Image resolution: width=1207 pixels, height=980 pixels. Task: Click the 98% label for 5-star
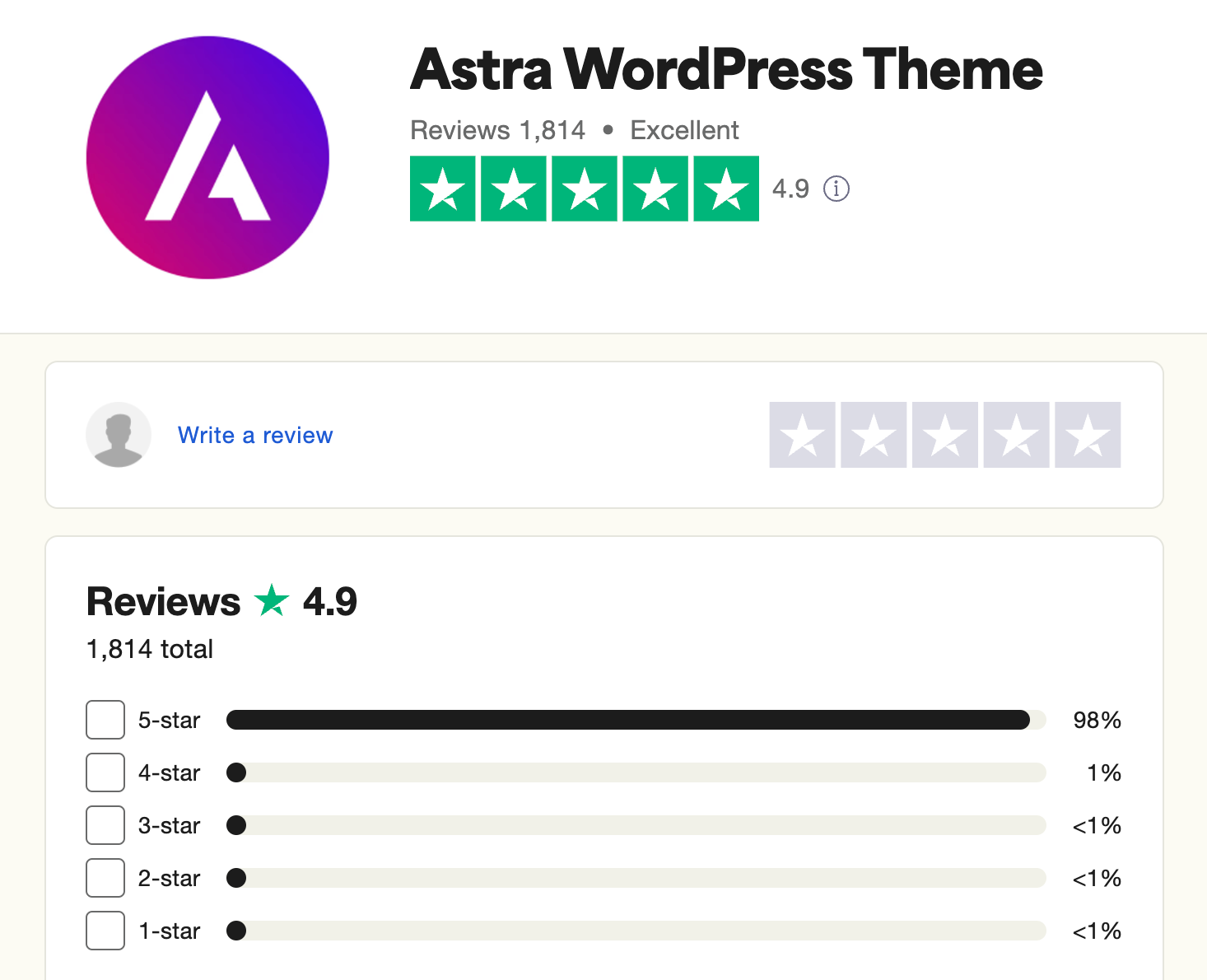coord(1097,720)
